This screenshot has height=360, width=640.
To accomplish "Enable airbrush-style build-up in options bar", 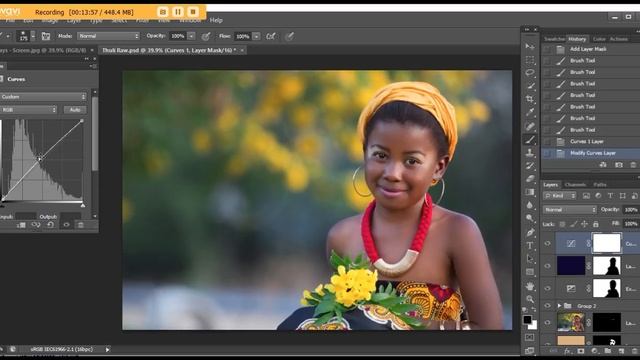I will click(x=271, y=36).
